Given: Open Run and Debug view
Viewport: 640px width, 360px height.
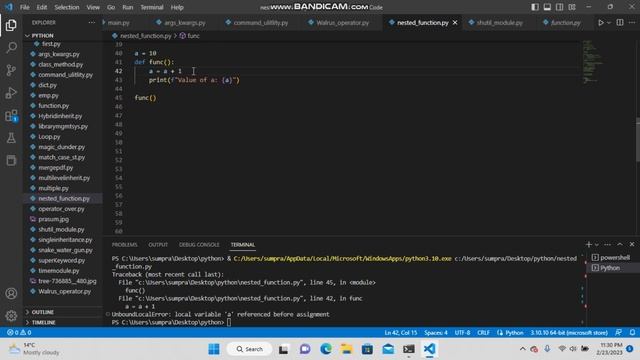Looking at the screenshot, I should point(11,93).
